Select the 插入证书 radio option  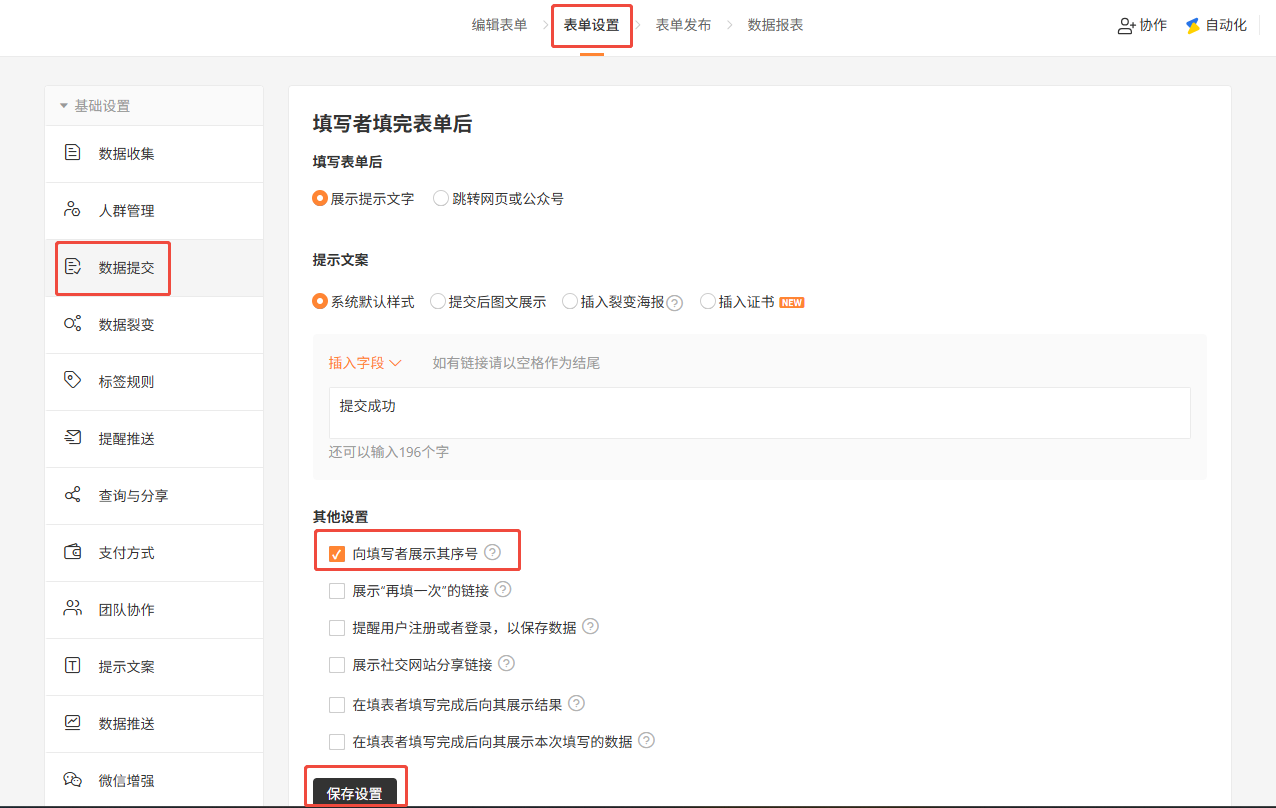[708, 301]
